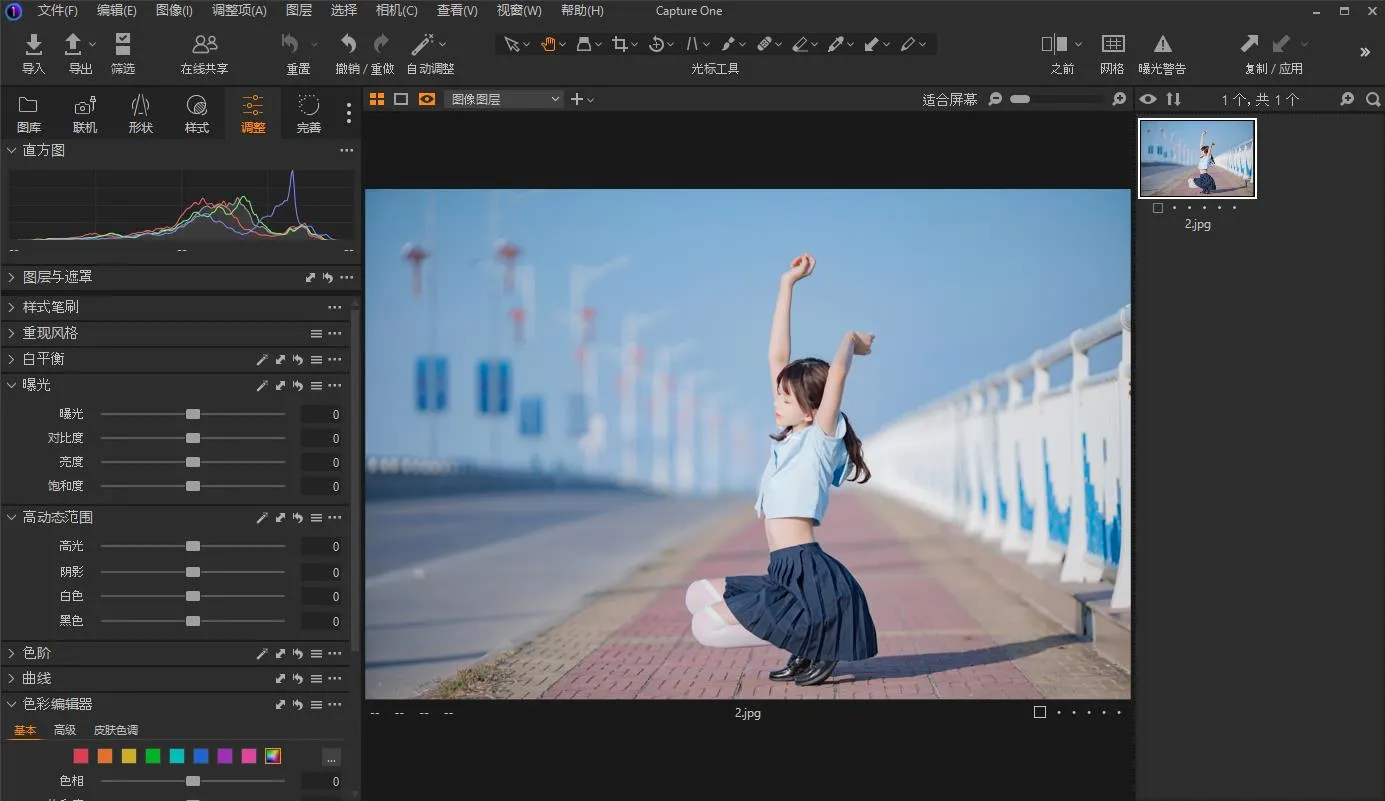Open Live Share (在线共享) icon

204,45
